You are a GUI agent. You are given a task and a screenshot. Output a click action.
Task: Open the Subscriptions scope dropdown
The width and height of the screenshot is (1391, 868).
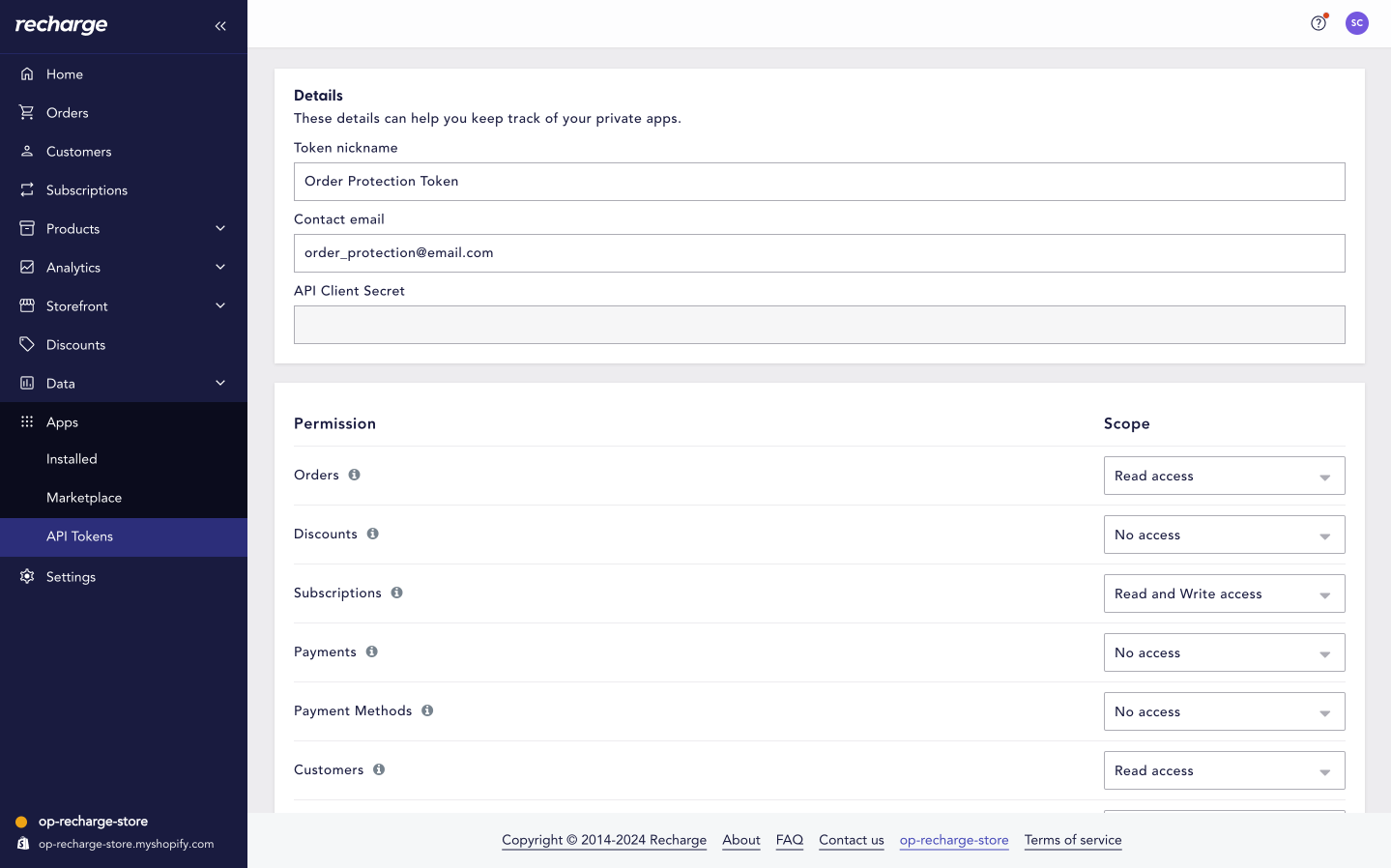(1224, 593)
